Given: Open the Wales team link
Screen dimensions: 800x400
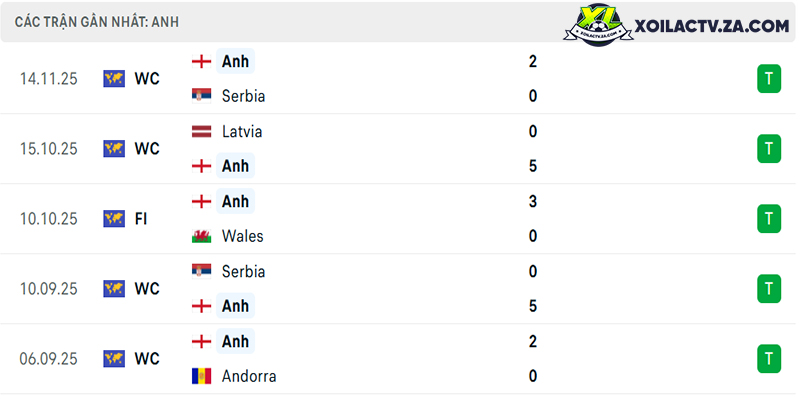Looking at the screenshot, I should pos(242,236).
